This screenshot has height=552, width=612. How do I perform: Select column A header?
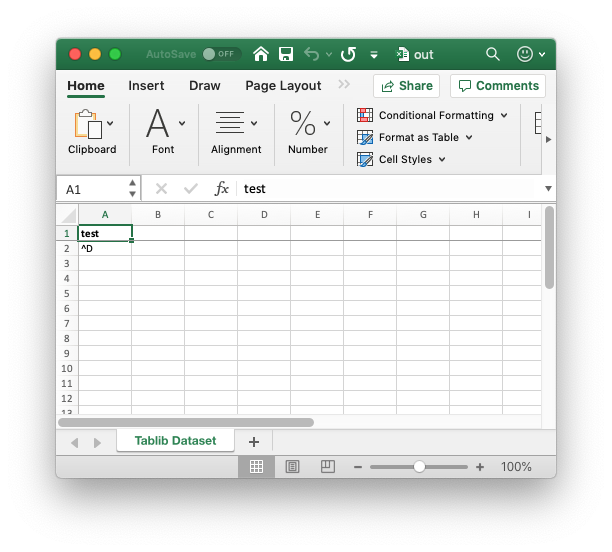point(105,215)
